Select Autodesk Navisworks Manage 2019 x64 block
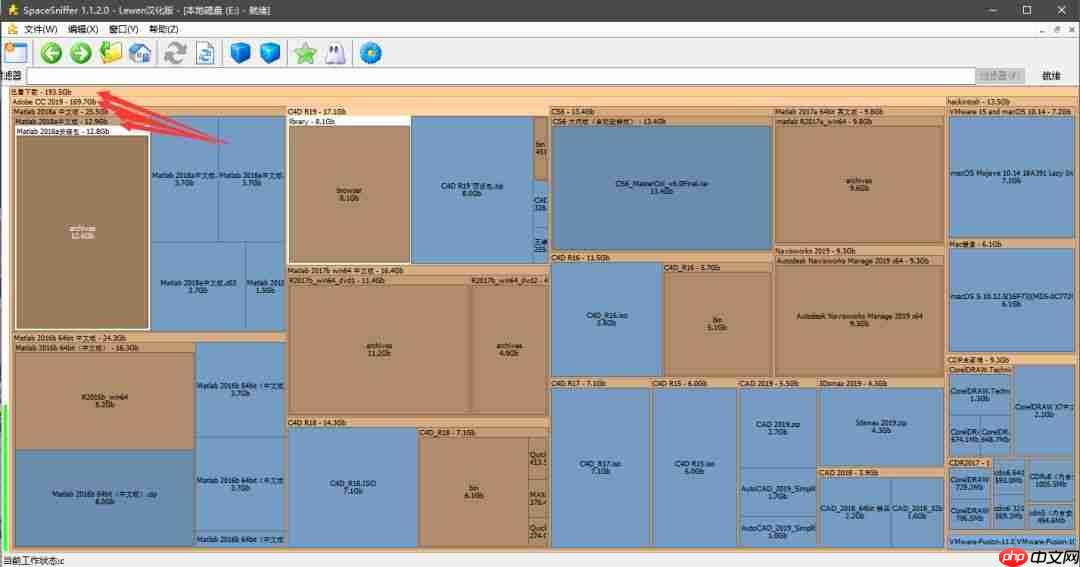Viewport: 1080px width, 567px height. [x=859, y=320]
